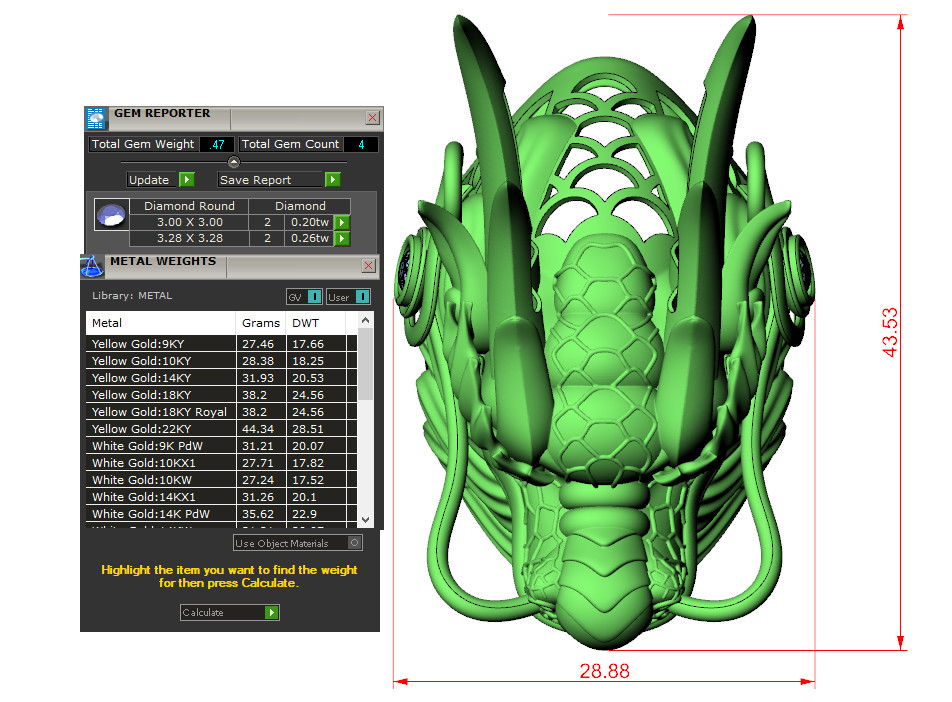Toggle the User library switch
The image size is (952, 702).
(x=362, y=297)
